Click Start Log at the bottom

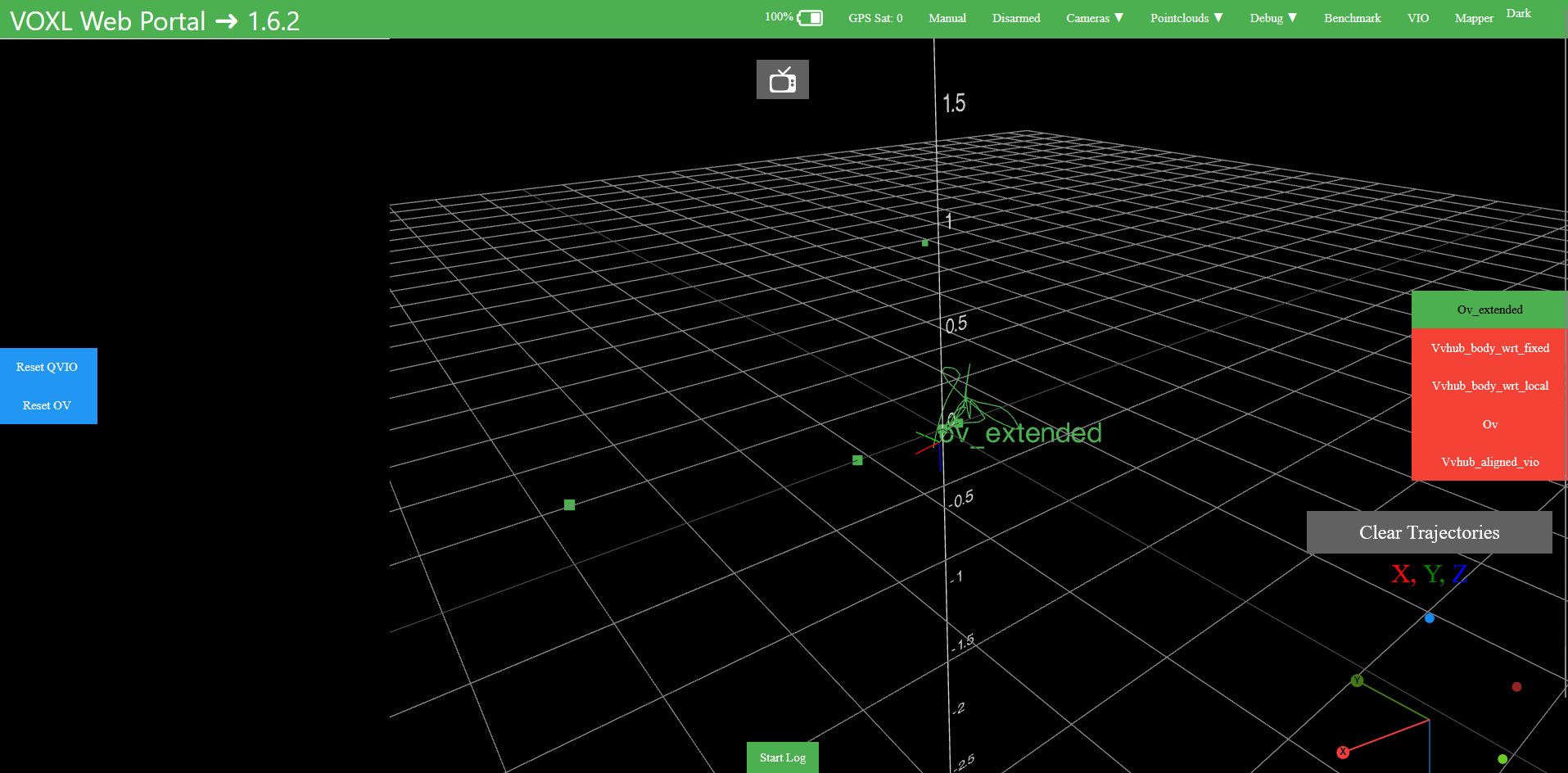click(782, 757)
